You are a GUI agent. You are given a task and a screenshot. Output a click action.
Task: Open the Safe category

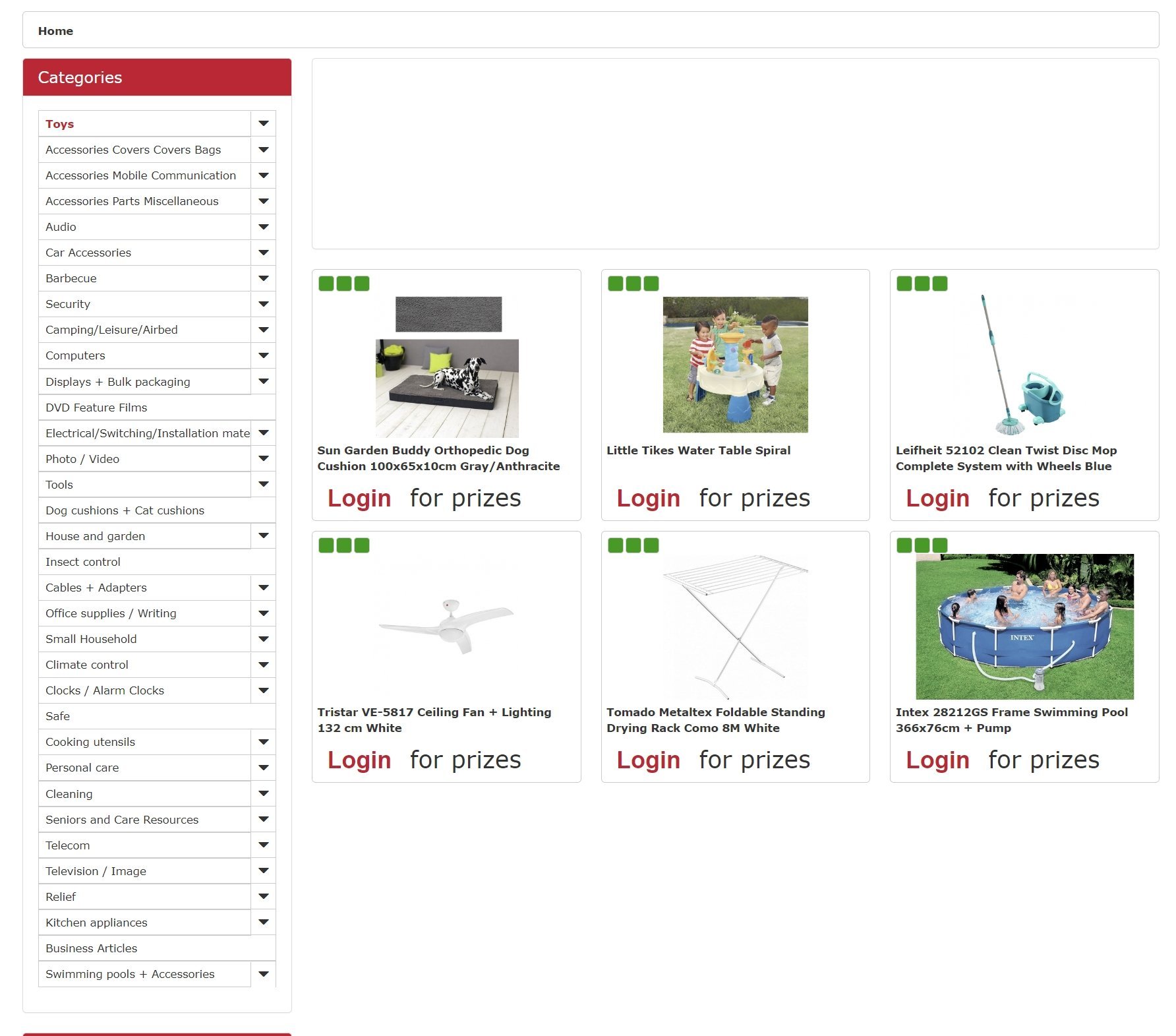click(x=157, y=716)
